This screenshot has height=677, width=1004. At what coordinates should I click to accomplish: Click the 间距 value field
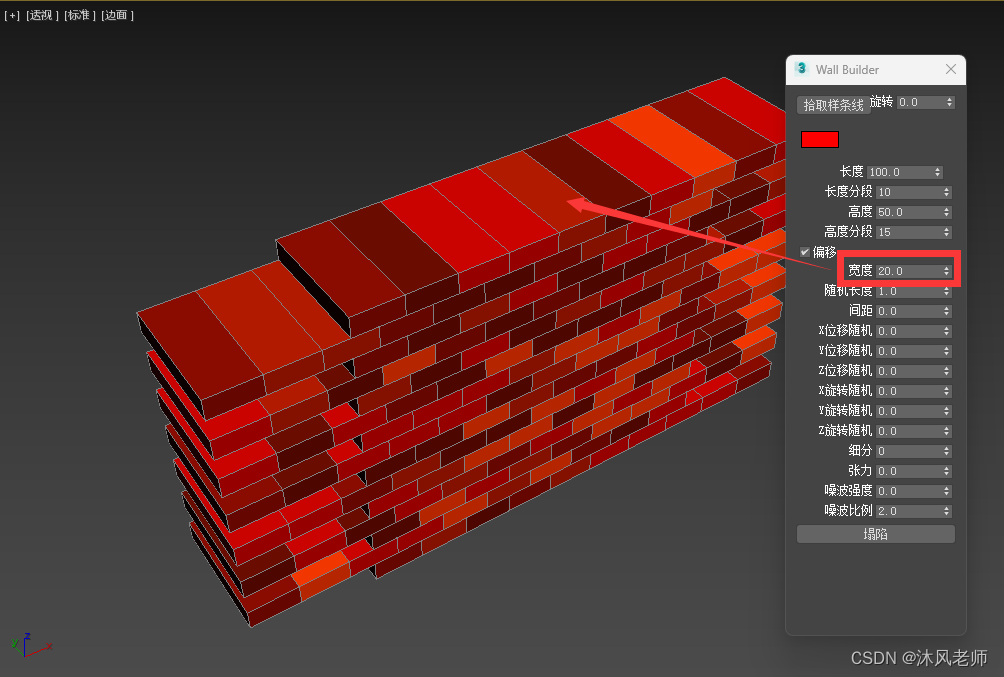[x=909, y=311]
